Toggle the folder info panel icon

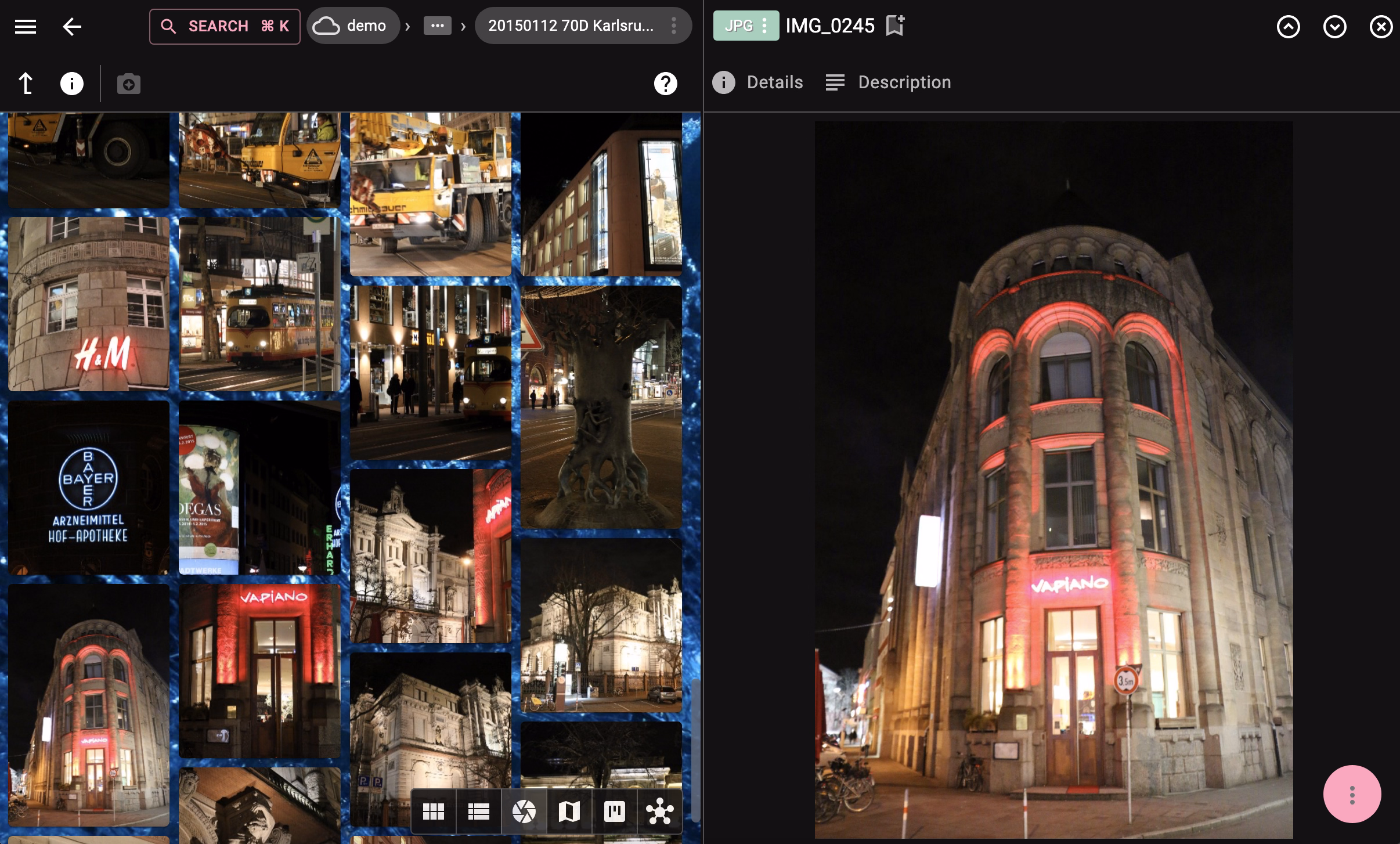(x=72, y=84)
